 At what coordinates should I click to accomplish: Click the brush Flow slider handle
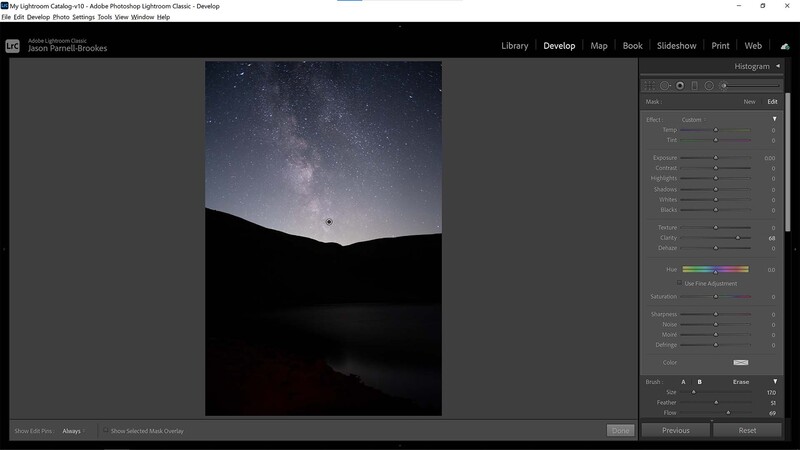(728, 413)
